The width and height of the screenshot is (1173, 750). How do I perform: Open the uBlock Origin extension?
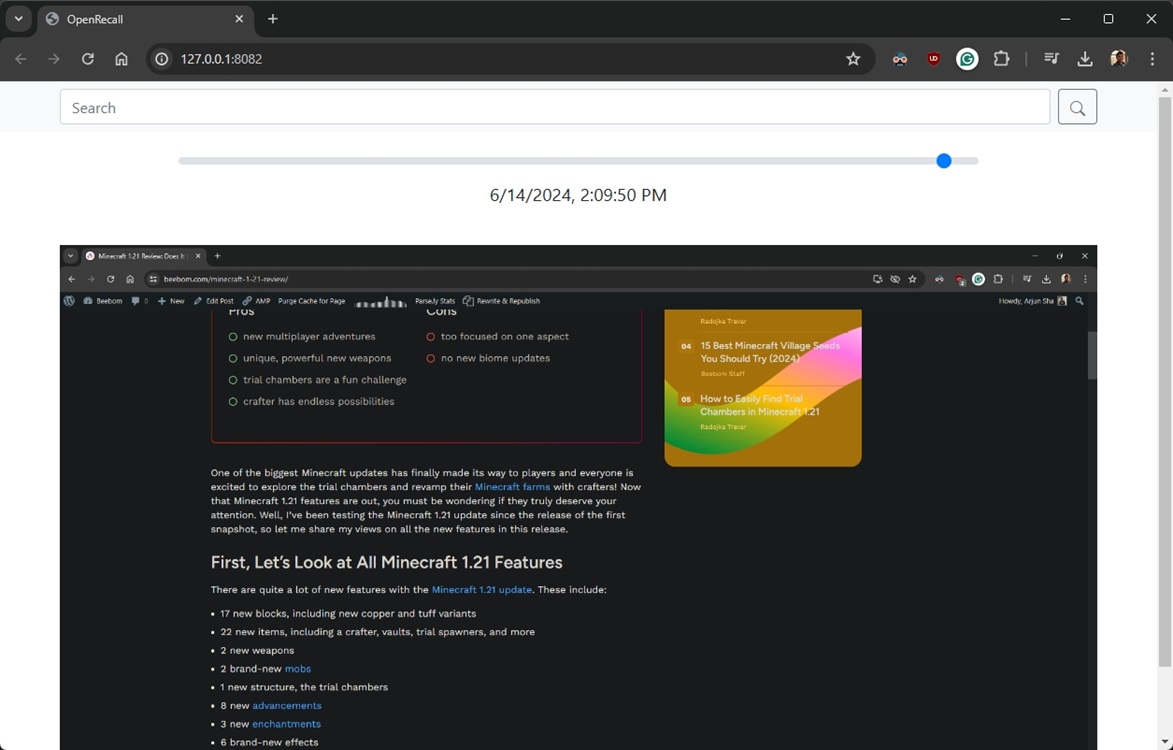pos(933,59)
